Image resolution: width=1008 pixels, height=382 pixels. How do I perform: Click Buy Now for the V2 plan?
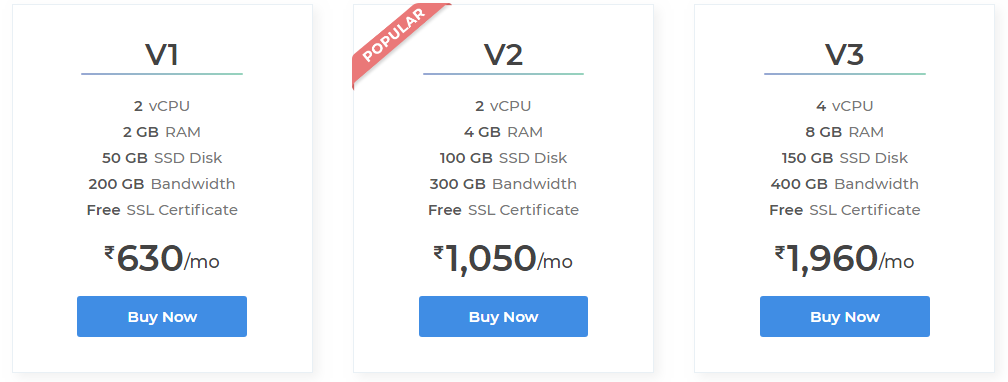pos(503,316)
